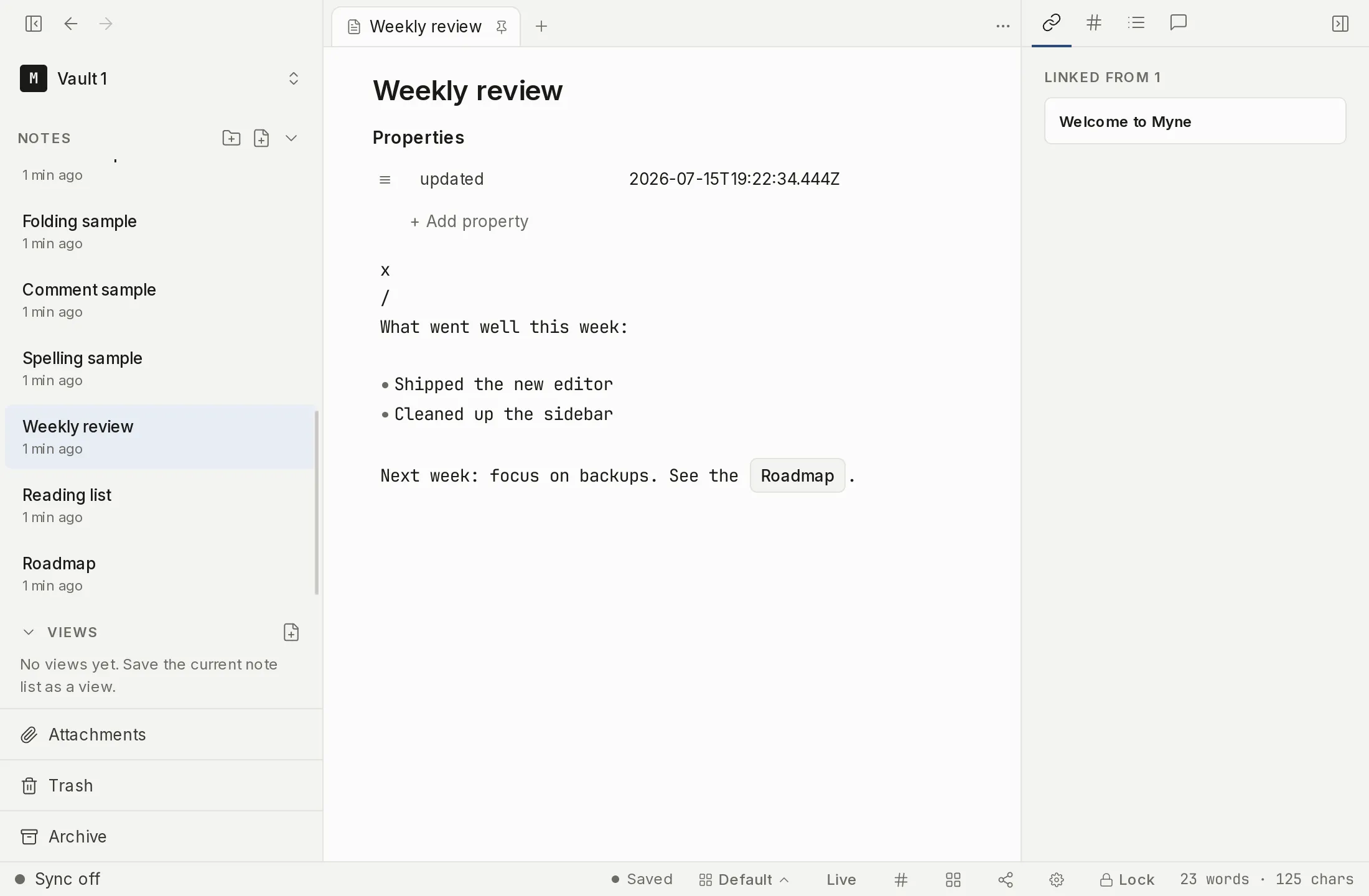Open the Roadmap note in sidebar

point(160,574)
